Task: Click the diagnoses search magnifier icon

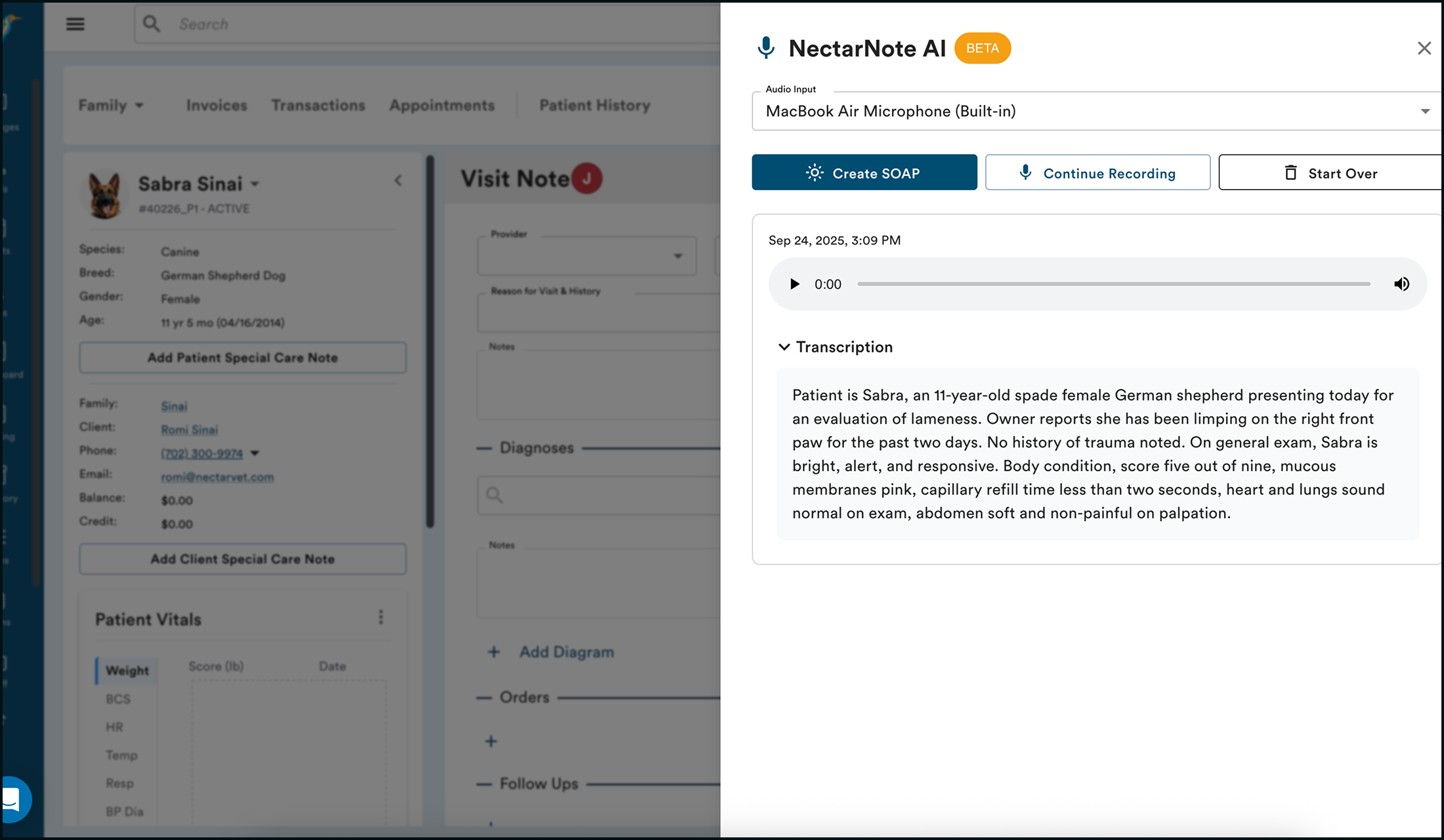Action: point(495,495)
